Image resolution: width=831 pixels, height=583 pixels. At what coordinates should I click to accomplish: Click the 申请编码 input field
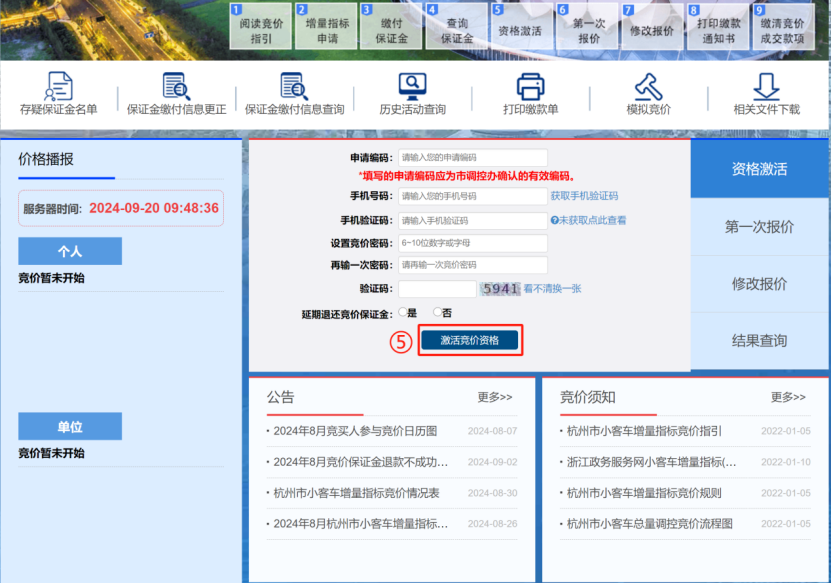click(472, 158)
